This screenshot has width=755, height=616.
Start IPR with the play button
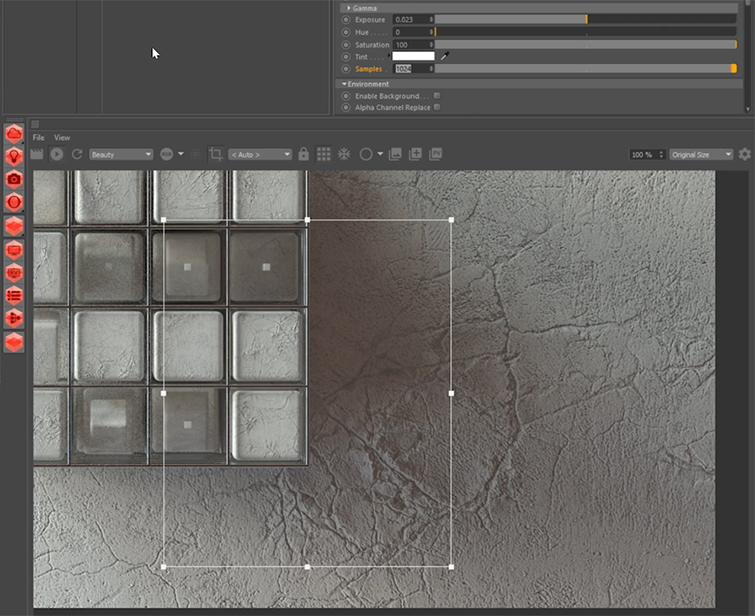tap(57, 154)
